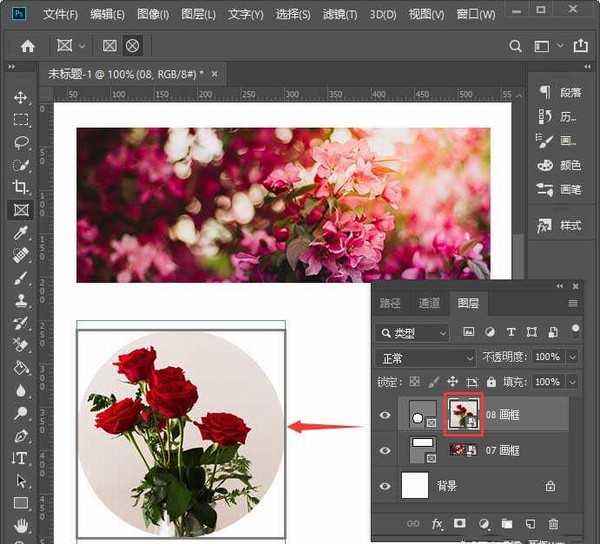This screenshot has width=600, height=544.
Task: Select the vertical Type tool
Action: pos(20,458)
